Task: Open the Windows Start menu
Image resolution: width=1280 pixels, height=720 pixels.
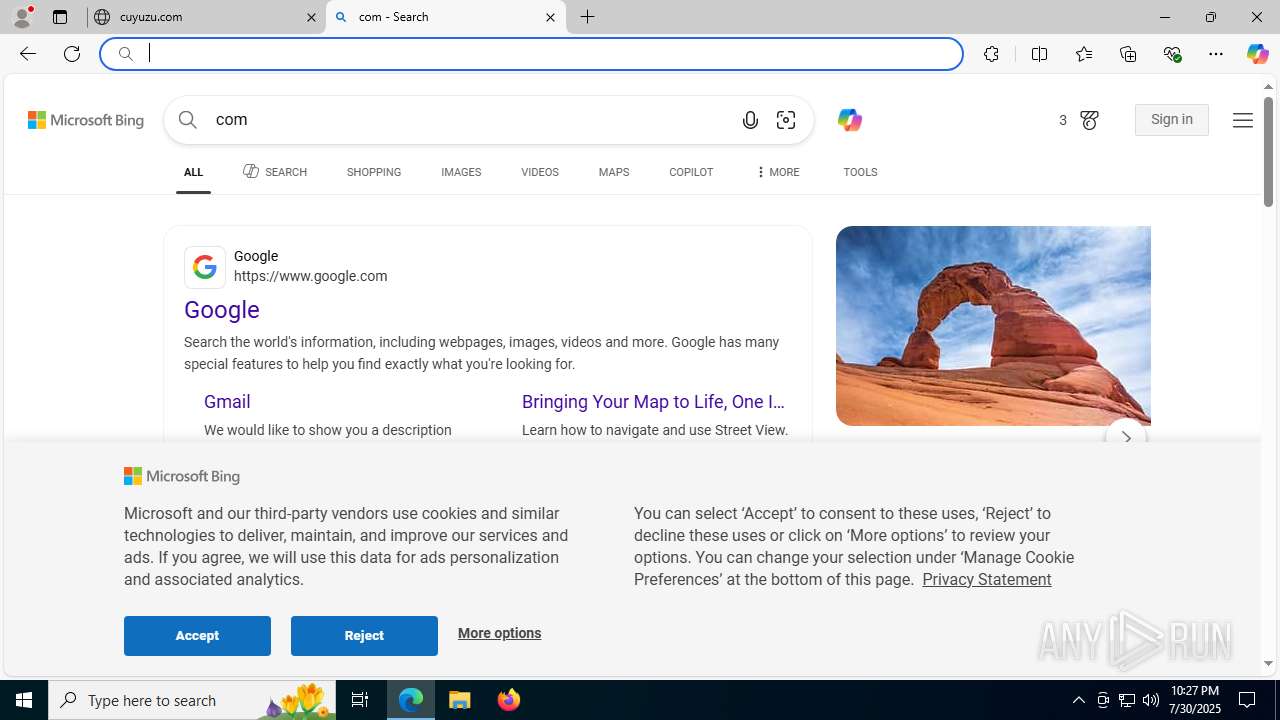Action: 24,700
